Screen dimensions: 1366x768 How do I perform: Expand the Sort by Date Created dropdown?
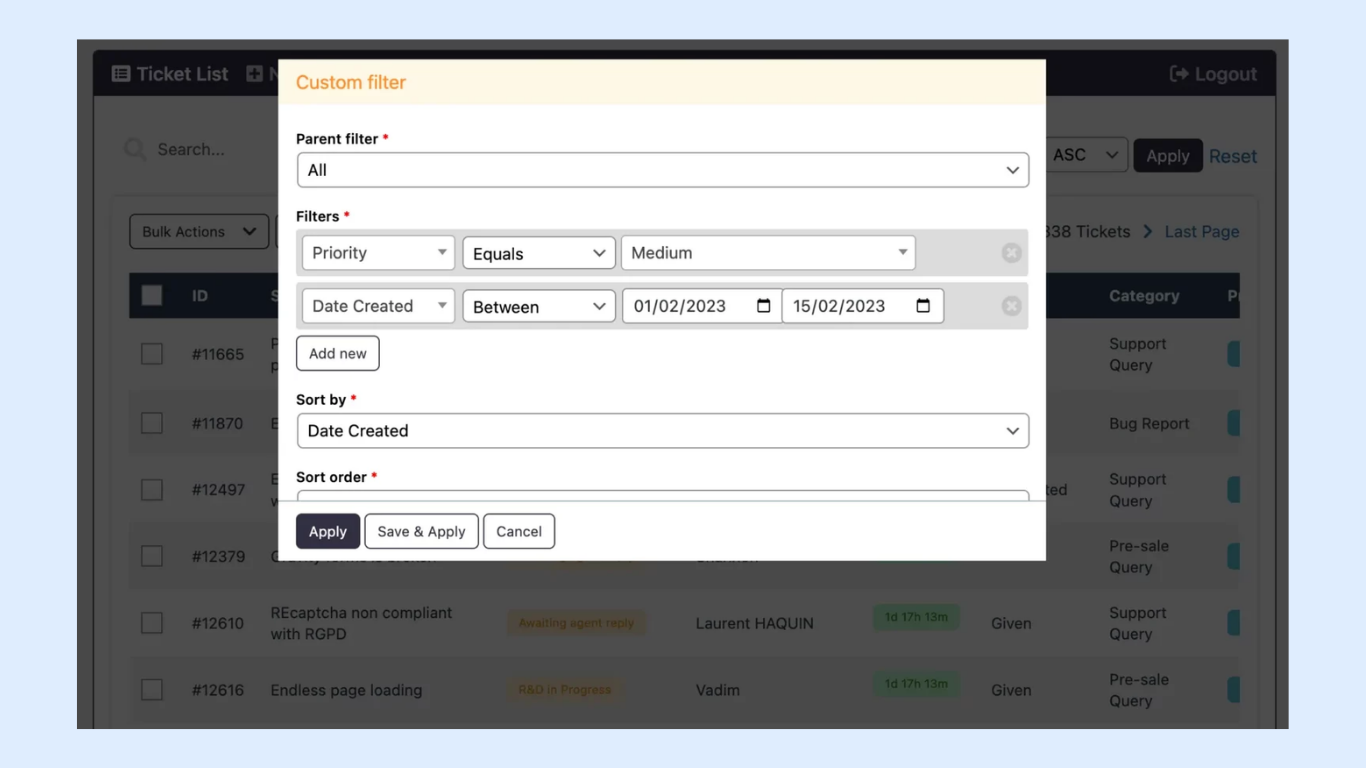tap(662, 431)
